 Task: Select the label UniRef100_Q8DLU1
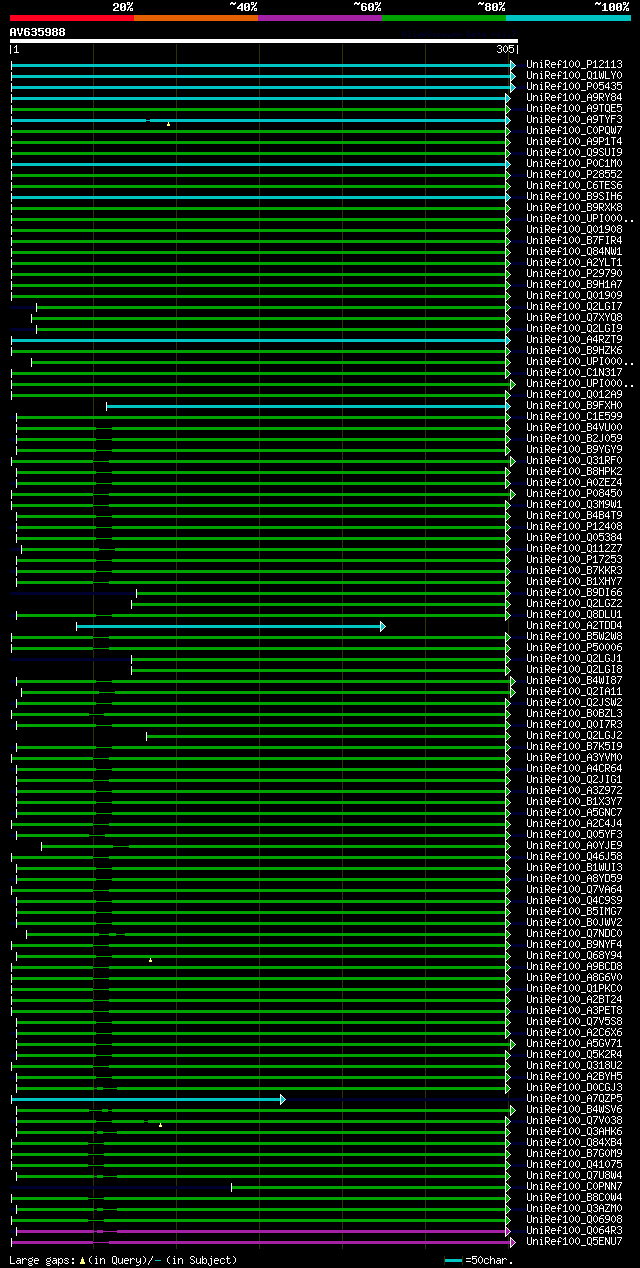[574, 614]
